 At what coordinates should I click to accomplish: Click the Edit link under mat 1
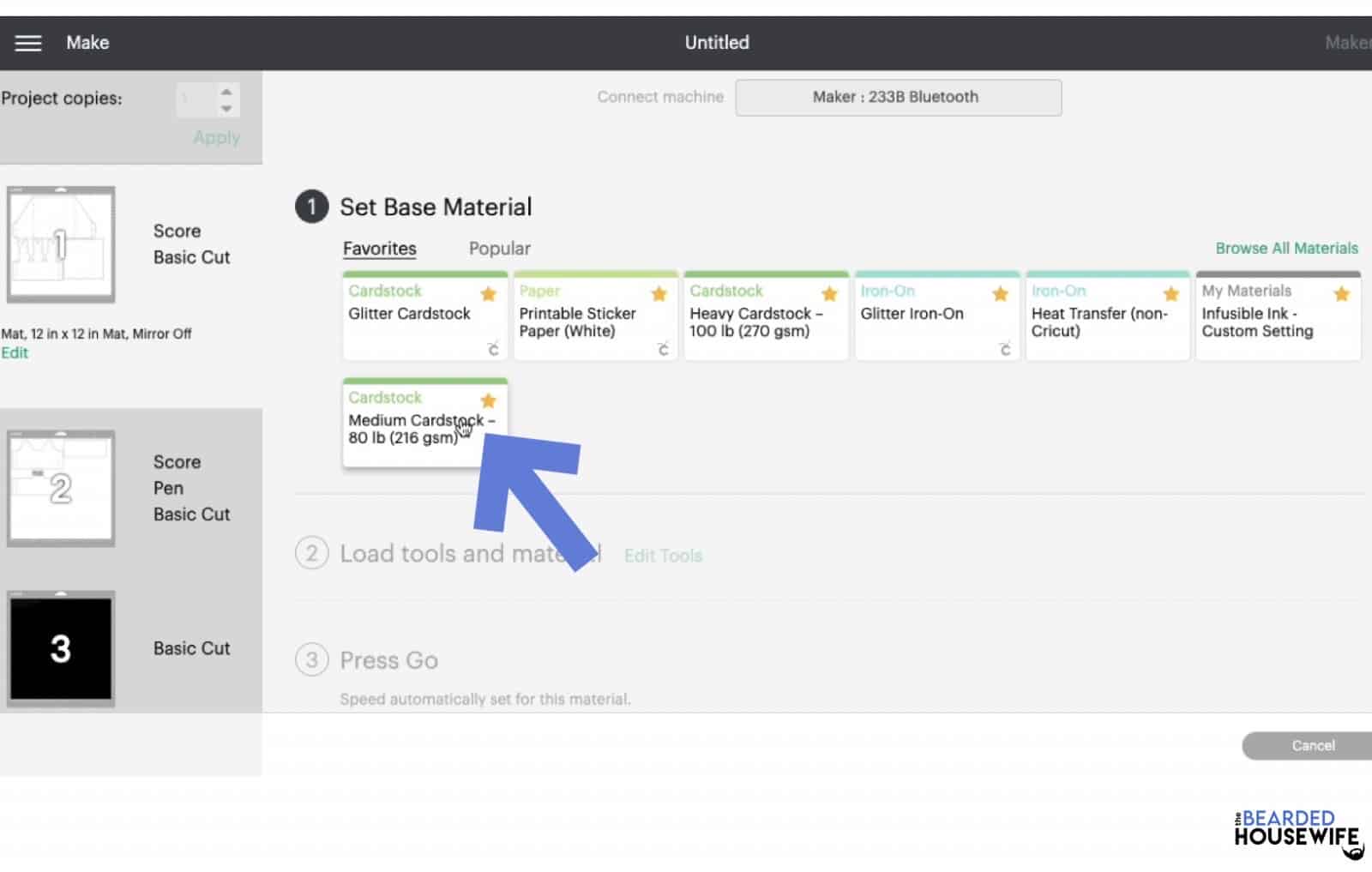coord(15,353)
